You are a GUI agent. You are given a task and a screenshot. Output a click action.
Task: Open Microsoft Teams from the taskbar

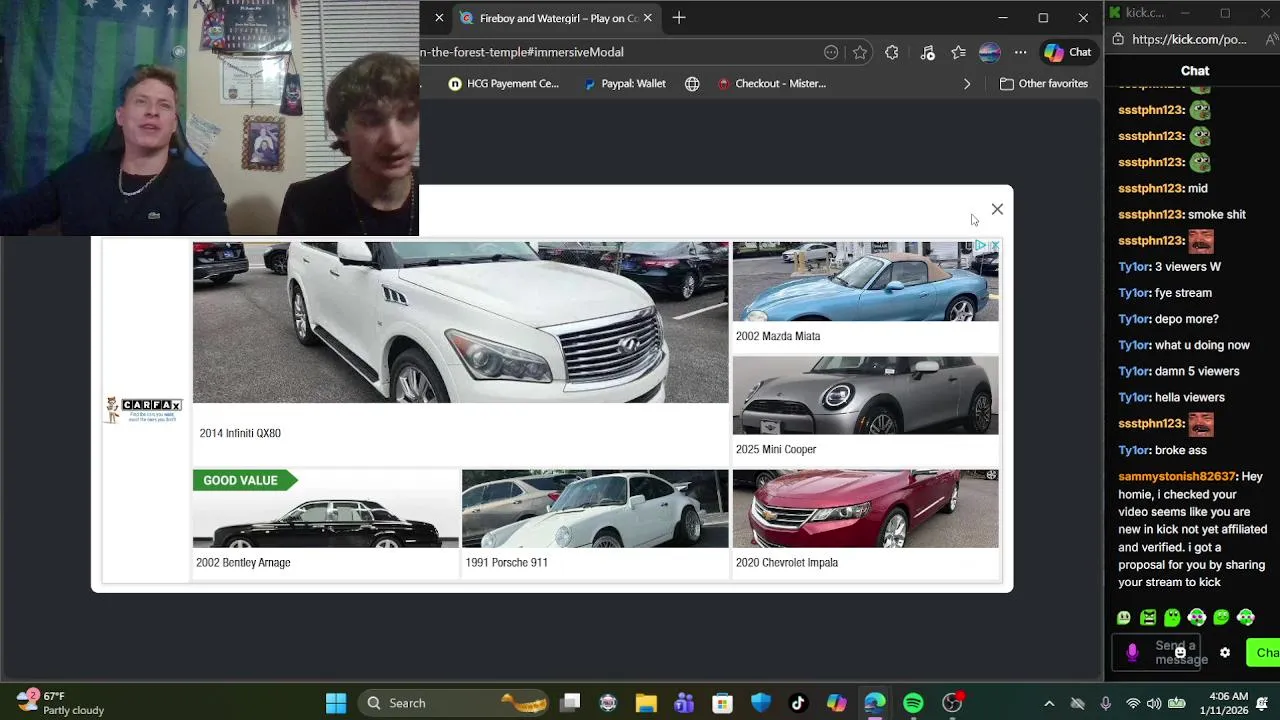coord(684,703)
